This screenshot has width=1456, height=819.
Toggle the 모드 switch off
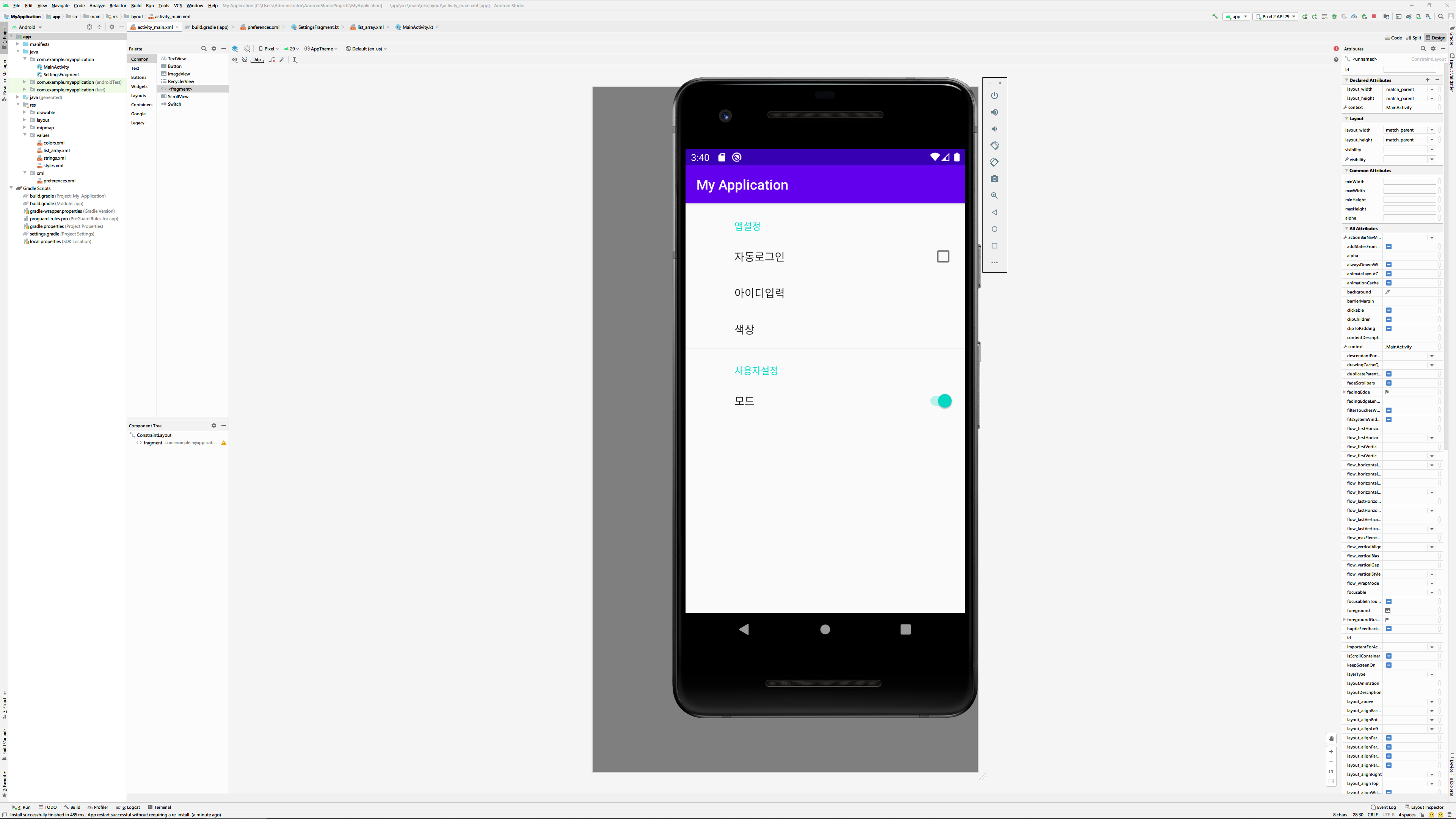tap(941, 401)
